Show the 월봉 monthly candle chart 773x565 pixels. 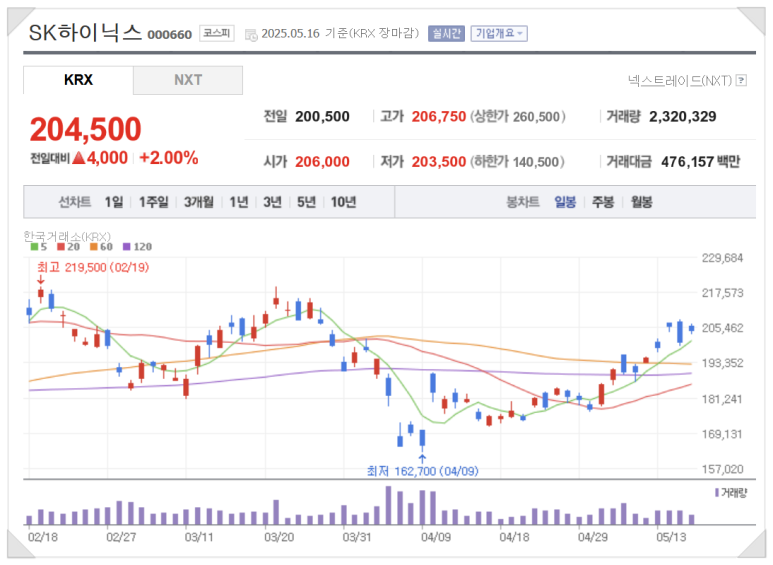[x=641, y=202]
